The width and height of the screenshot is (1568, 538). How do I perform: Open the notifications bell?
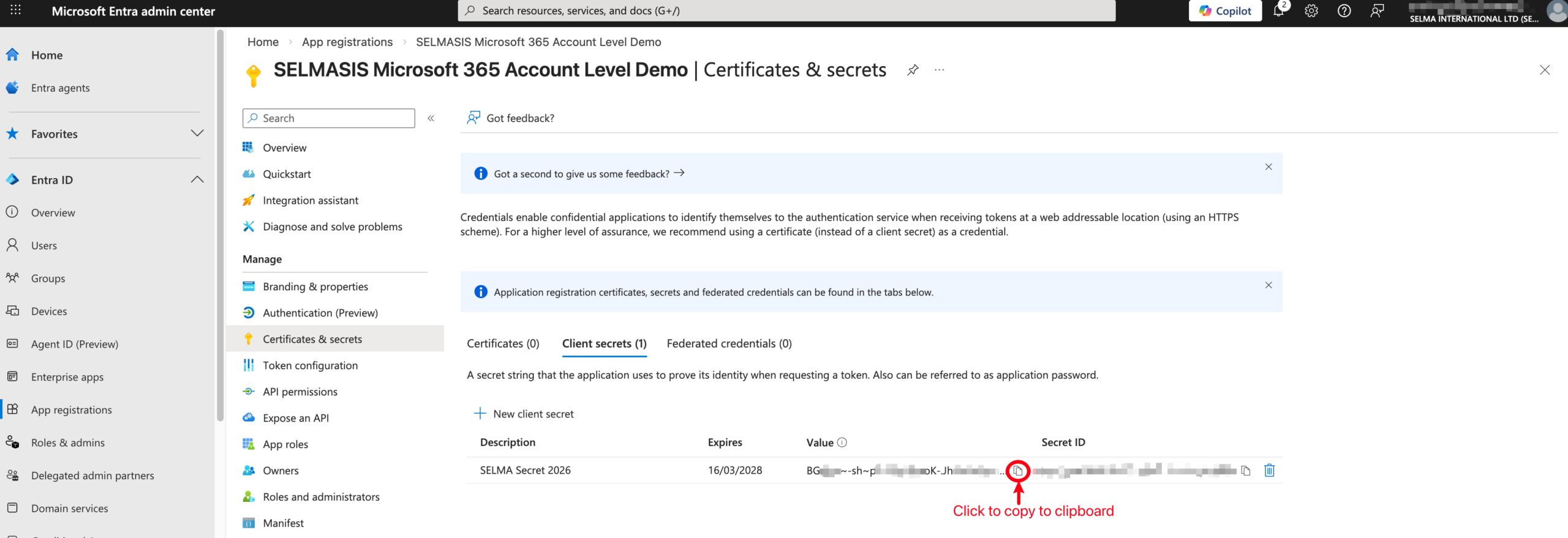pyautogui.click(x=1278, y=11)
